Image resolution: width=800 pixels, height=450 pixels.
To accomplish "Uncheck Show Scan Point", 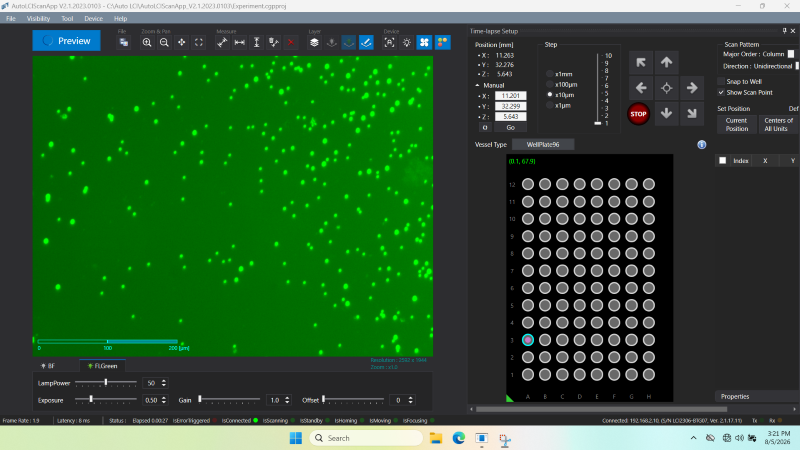I will point(721,92).
